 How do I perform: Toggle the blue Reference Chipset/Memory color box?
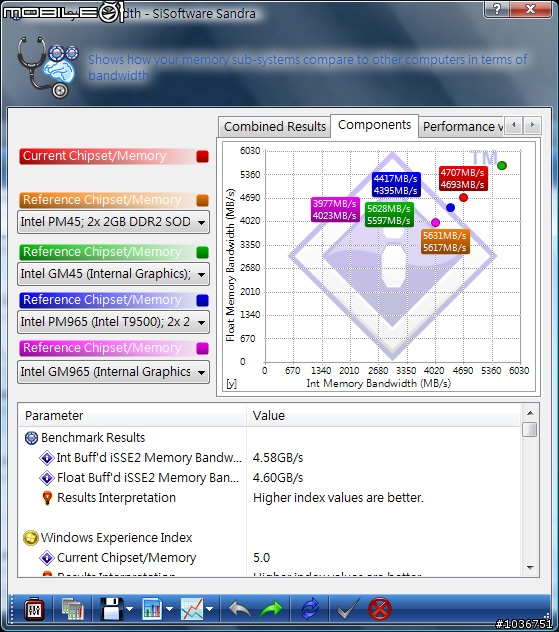[202, 300]
